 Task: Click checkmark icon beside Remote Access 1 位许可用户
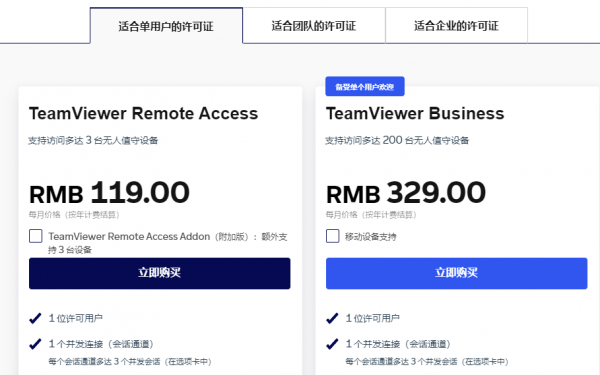(35, 318)
